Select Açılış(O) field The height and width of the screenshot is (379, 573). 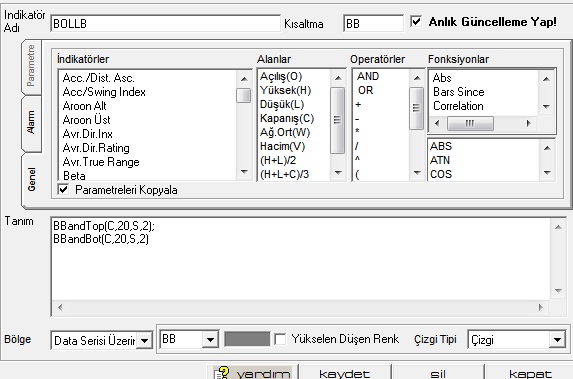[281, 76]
